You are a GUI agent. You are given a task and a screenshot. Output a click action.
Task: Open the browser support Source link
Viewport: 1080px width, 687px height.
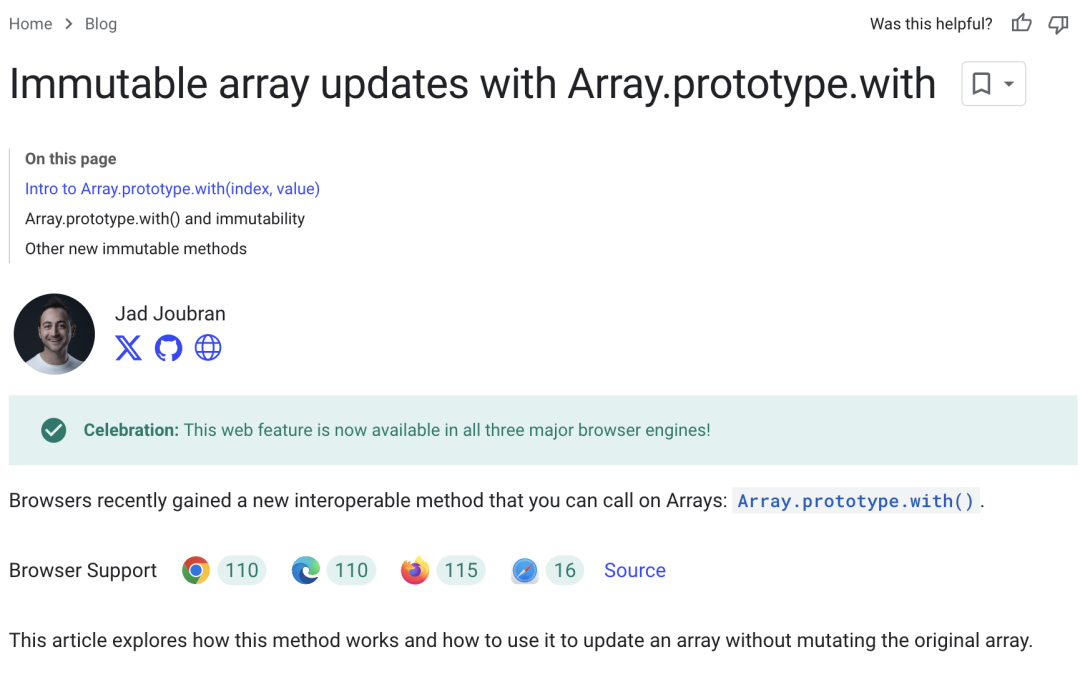(x=635, y=571)
